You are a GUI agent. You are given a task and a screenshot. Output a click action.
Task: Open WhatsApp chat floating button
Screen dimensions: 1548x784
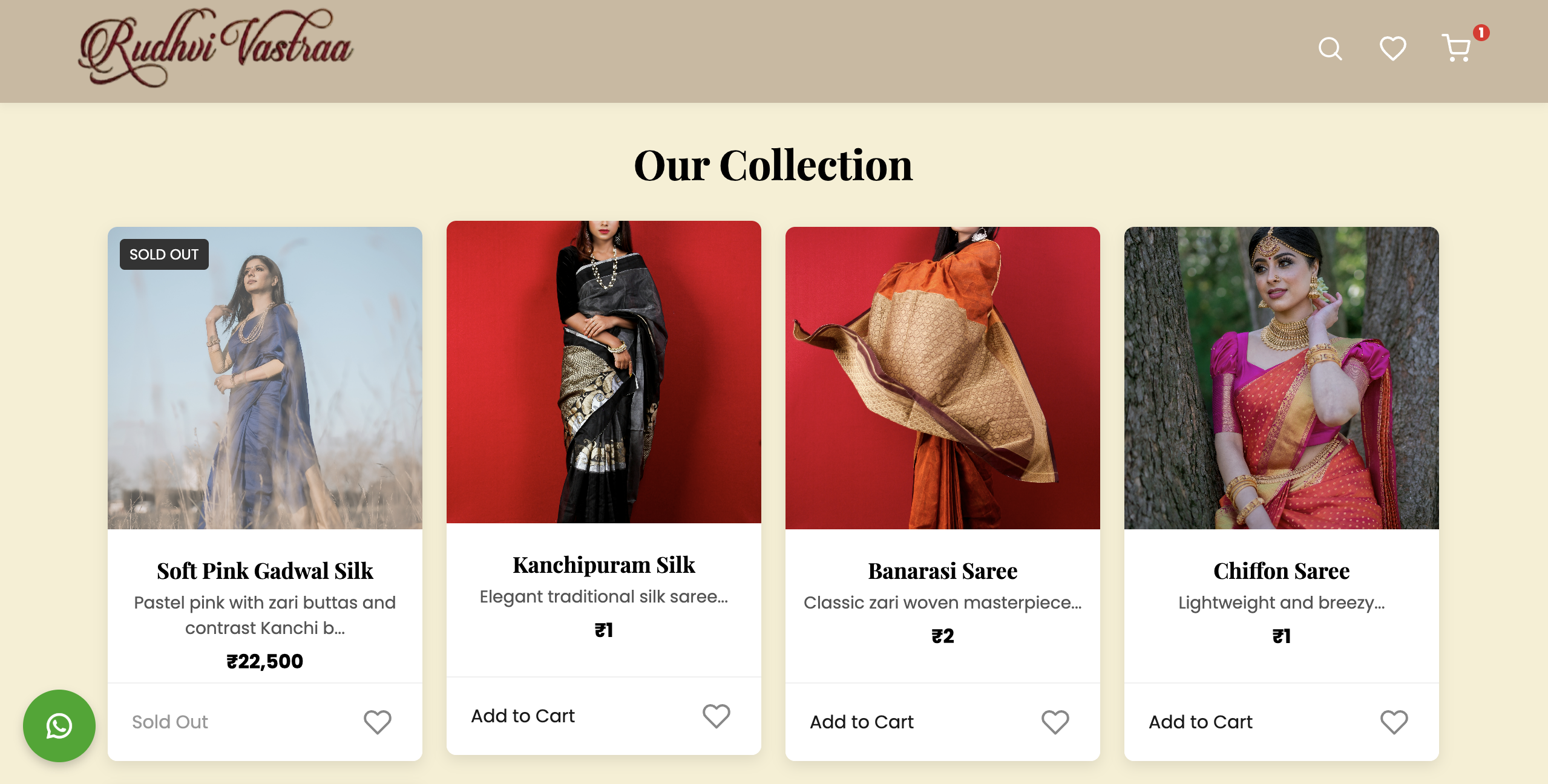(59, 725)
